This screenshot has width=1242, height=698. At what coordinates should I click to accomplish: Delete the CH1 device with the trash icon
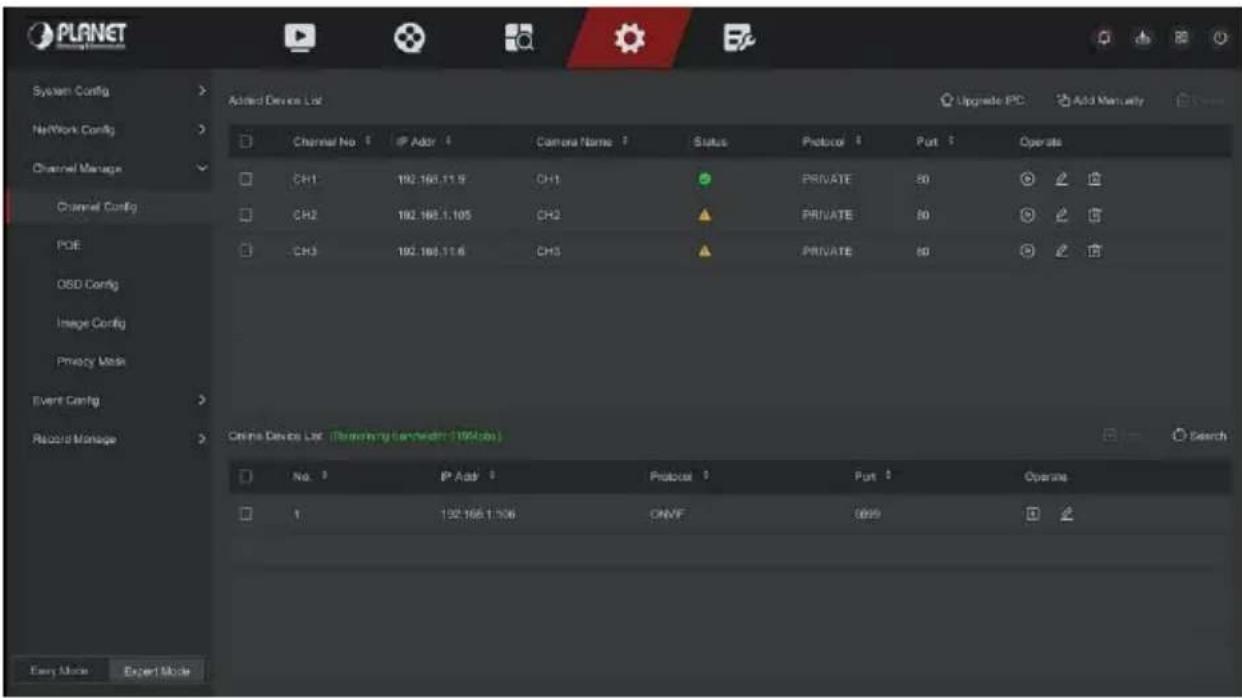(x=1094, y=180)
